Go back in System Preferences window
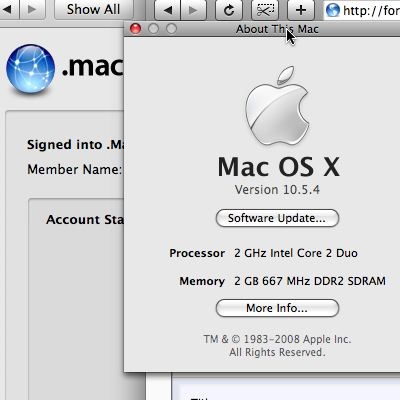 pyautogui.click(x=8, y=9)
